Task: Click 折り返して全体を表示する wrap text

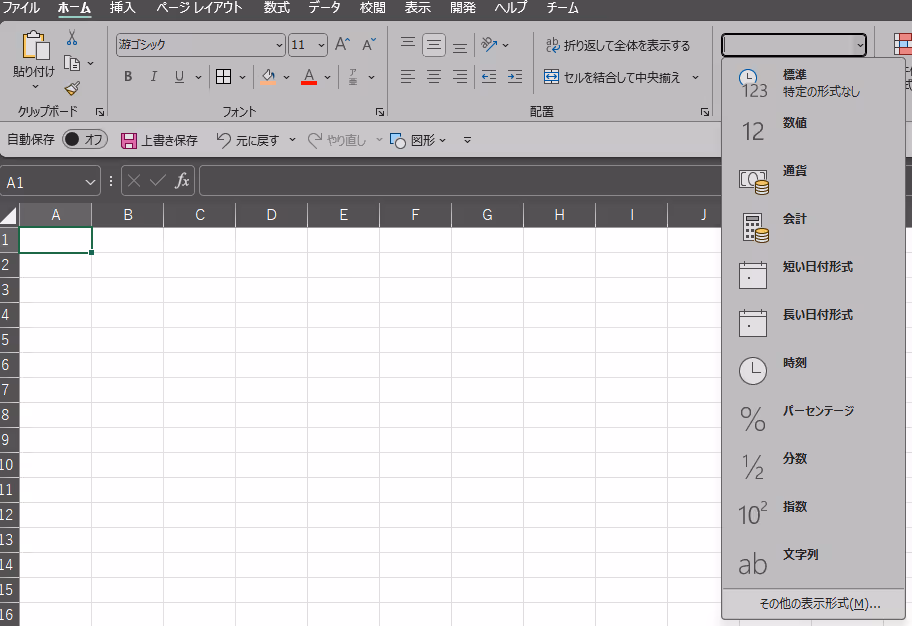Action: 618,45
